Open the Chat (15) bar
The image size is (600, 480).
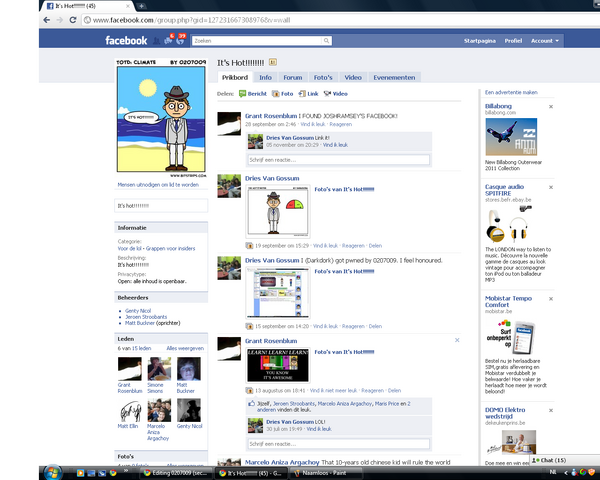click(564, 460)
